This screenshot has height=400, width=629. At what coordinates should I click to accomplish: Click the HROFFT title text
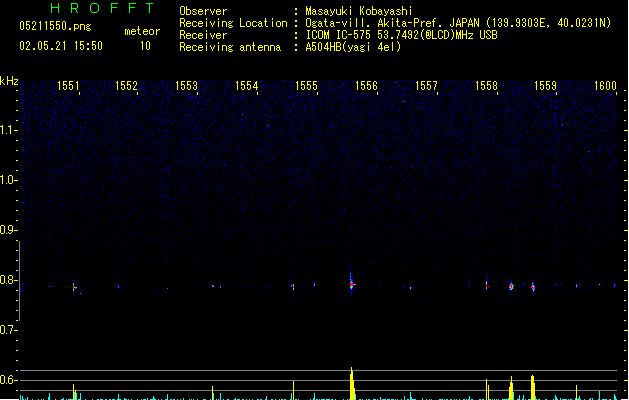(103, 8)
